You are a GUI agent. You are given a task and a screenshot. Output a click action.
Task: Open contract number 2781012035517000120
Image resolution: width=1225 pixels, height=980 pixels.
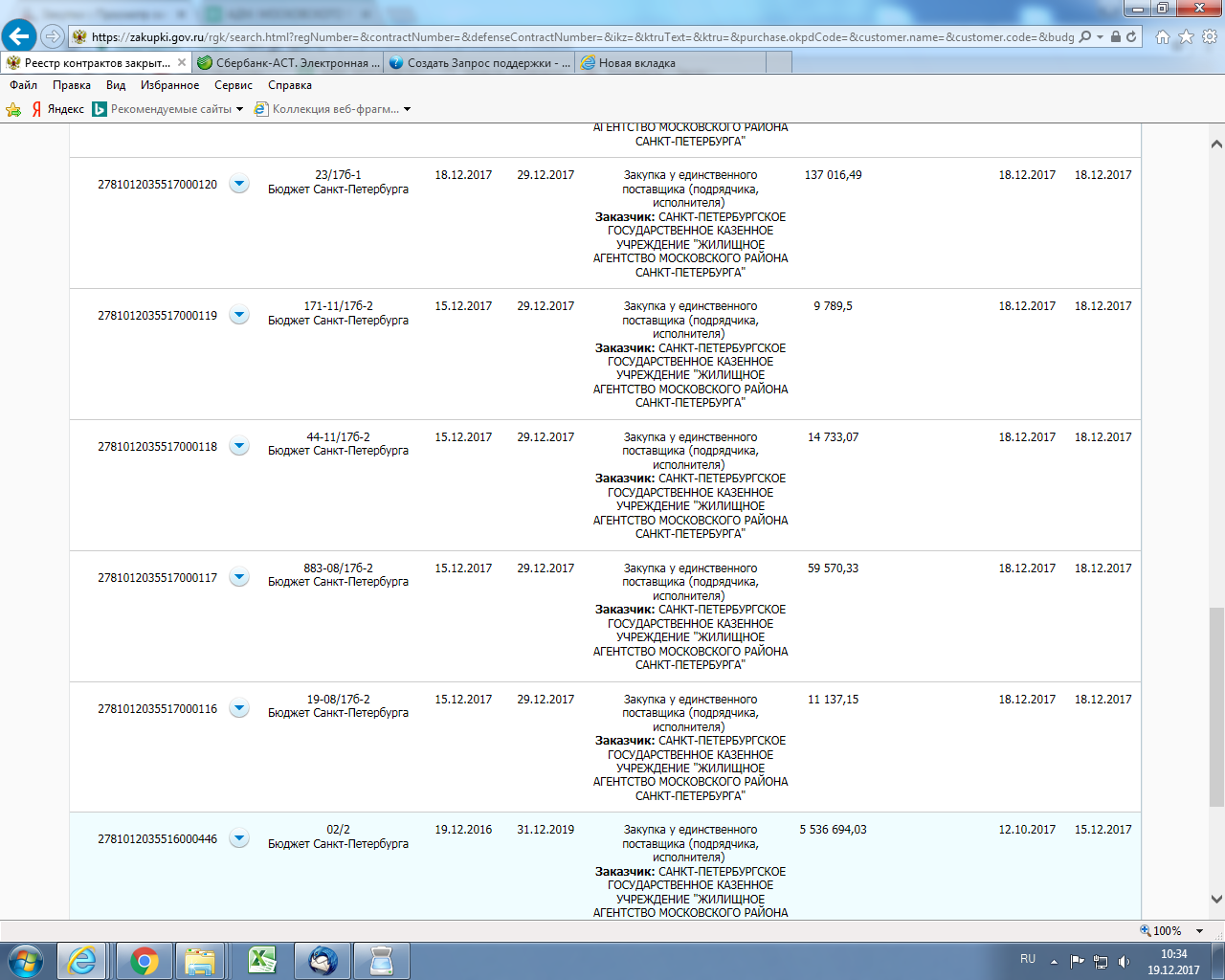(x=157, y=185)
